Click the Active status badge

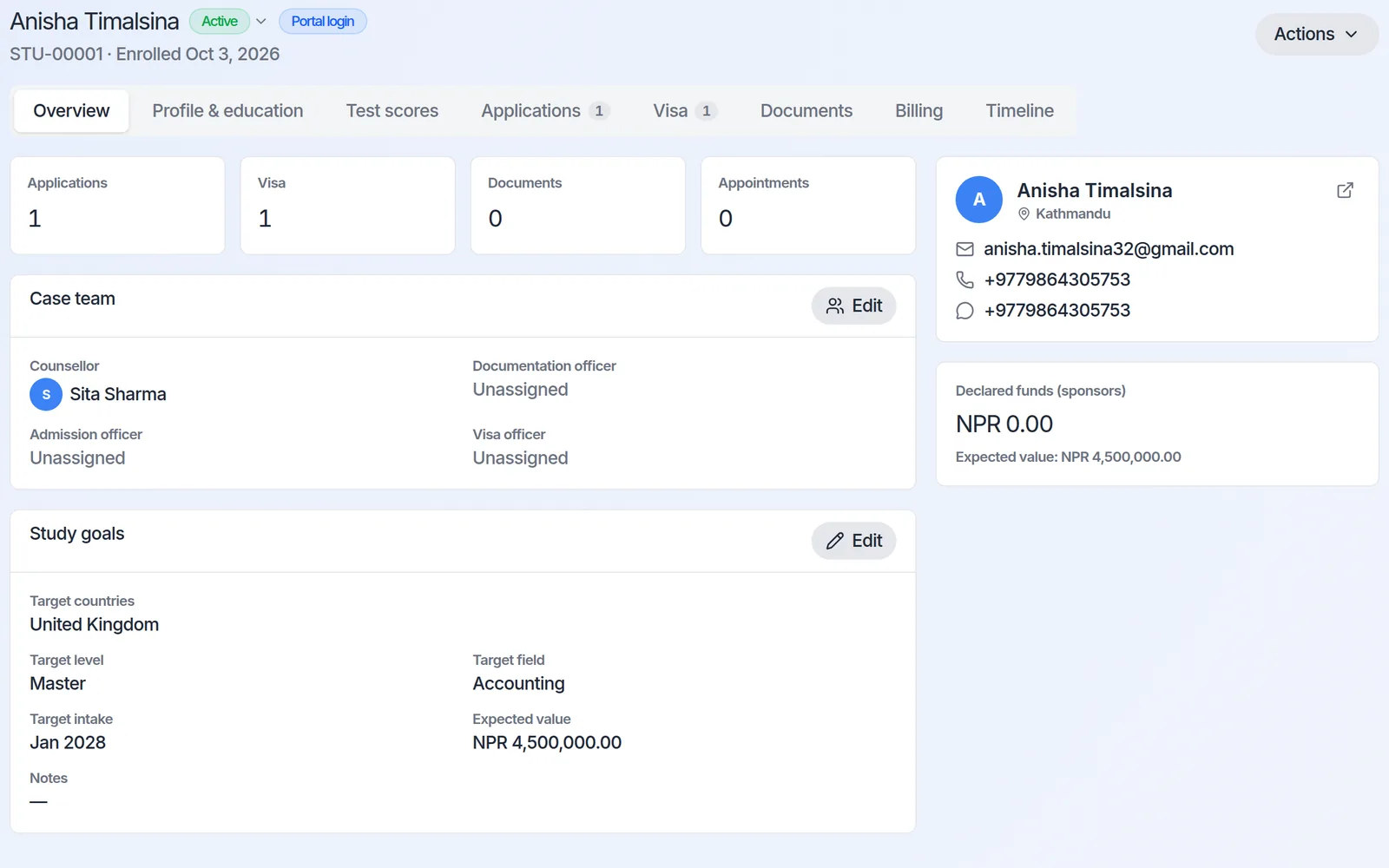pos(220,22)
